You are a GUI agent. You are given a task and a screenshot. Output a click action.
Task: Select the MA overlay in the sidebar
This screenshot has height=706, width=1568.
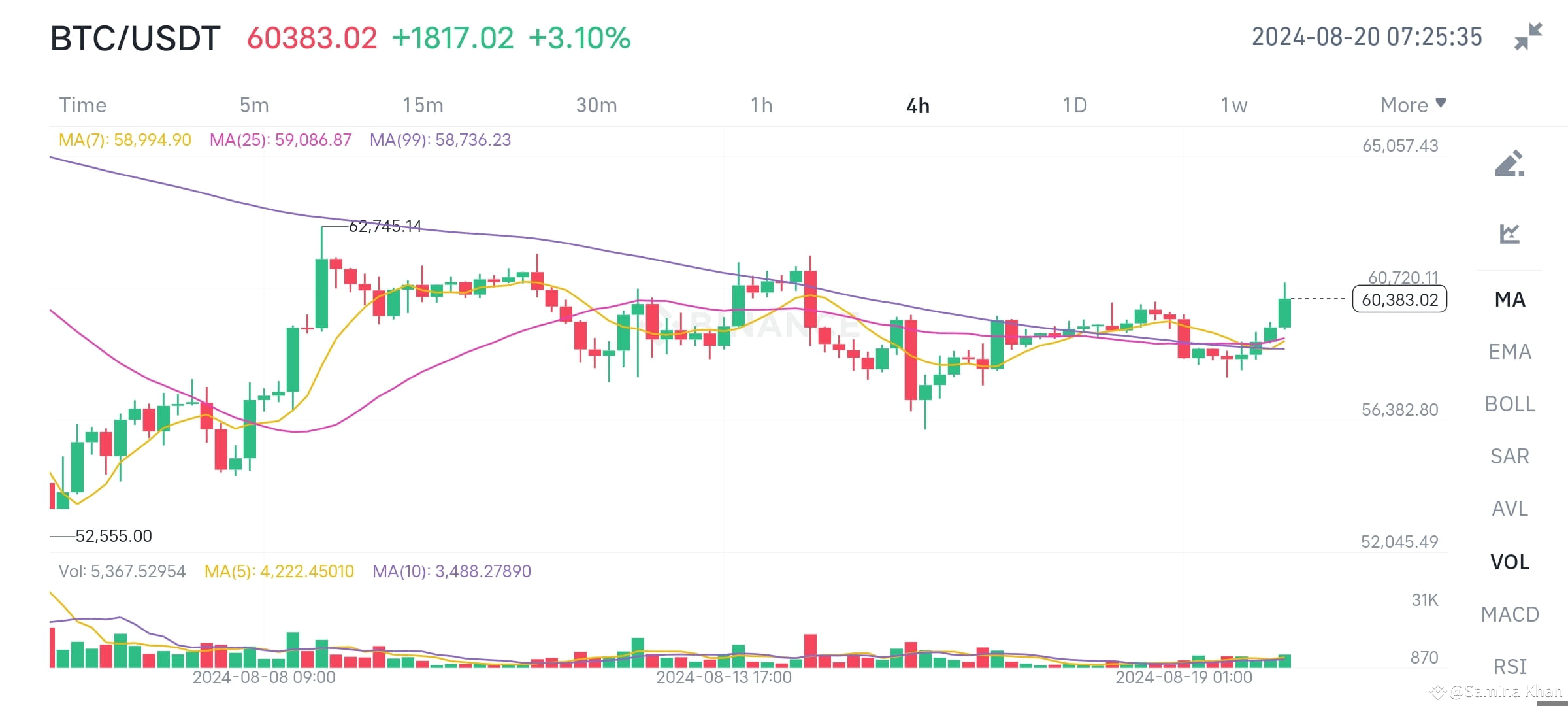click(1509, 299)
